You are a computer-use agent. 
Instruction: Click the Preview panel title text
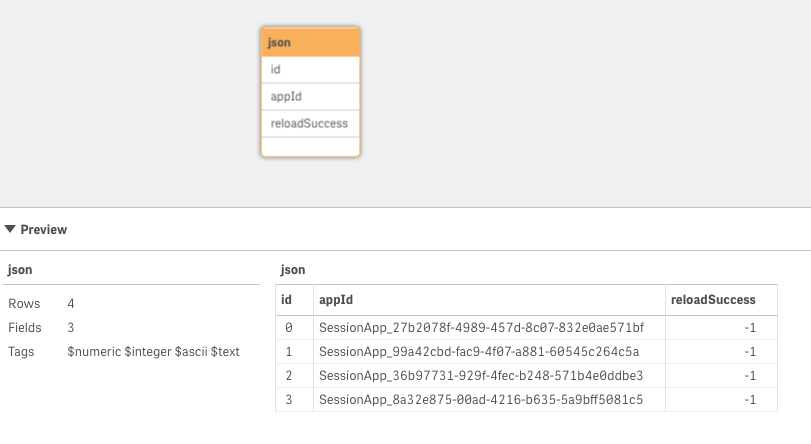[44, 230]
